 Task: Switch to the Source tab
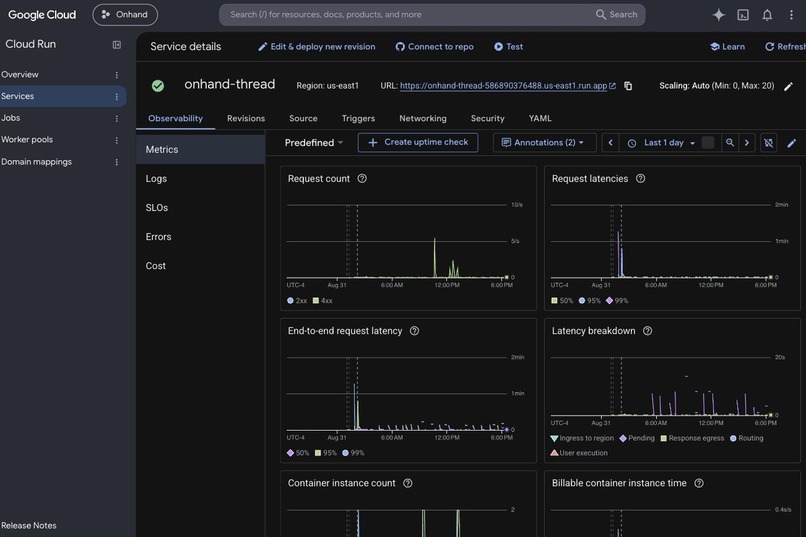303,119
